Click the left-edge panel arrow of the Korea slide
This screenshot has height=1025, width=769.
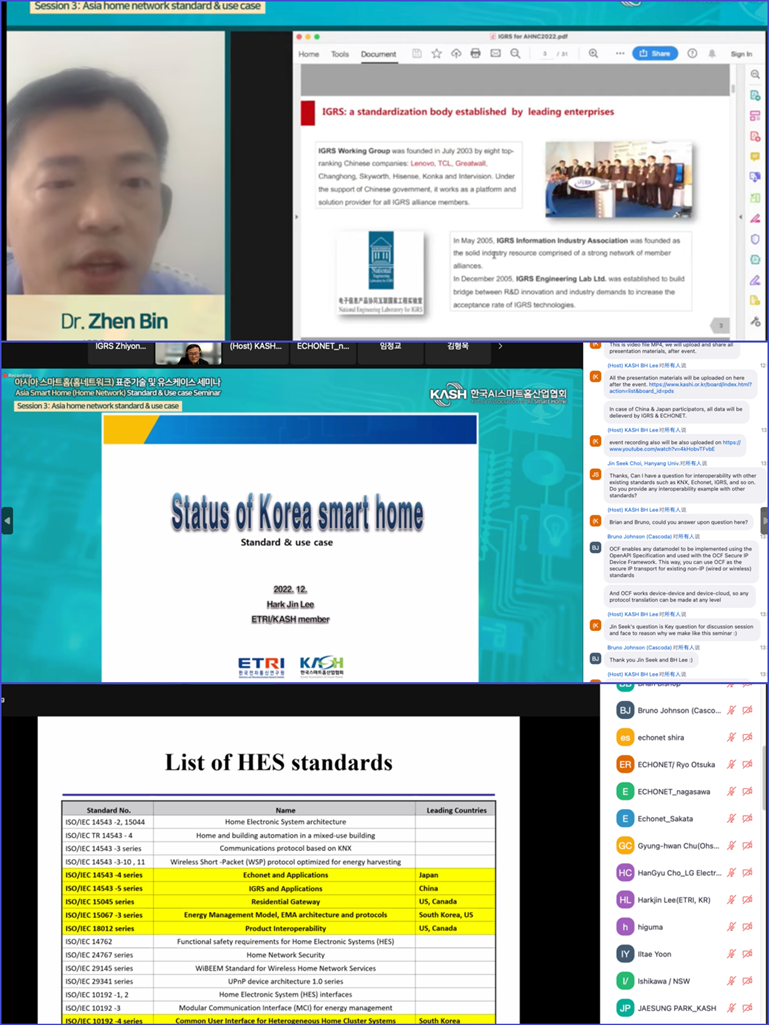click(7, 520)
